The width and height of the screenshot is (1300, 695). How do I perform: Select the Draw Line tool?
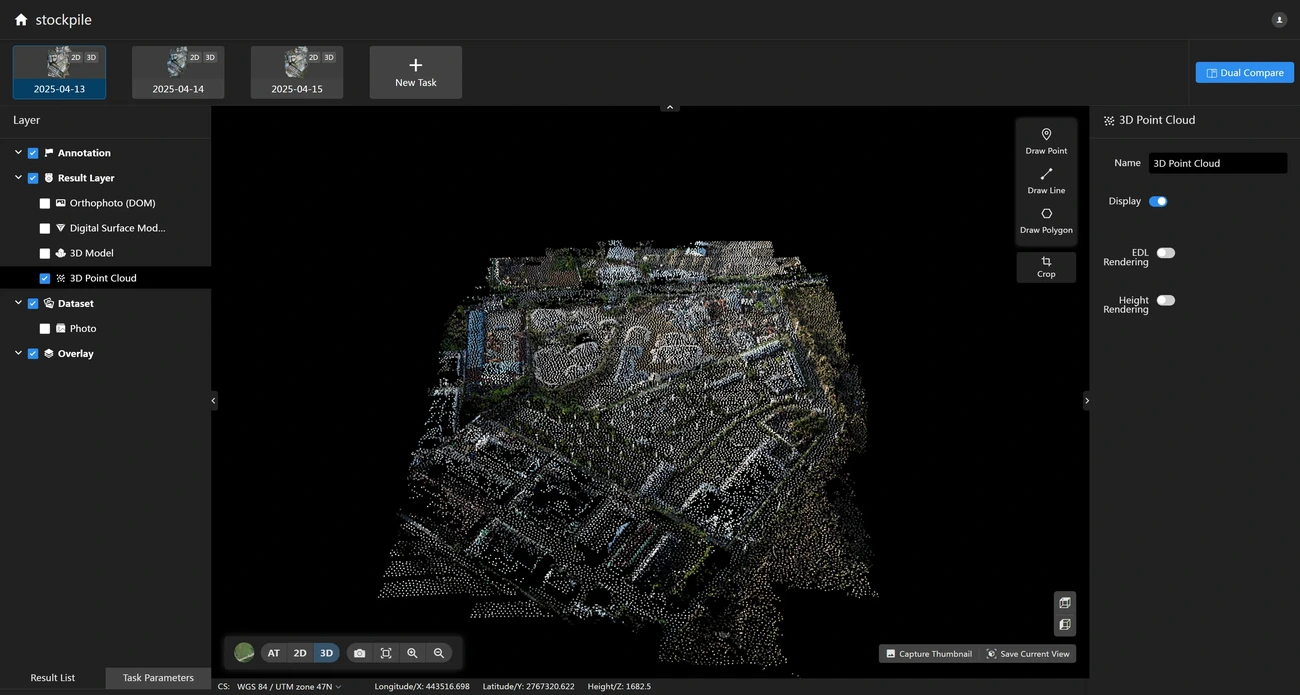tap(1046, 181)
